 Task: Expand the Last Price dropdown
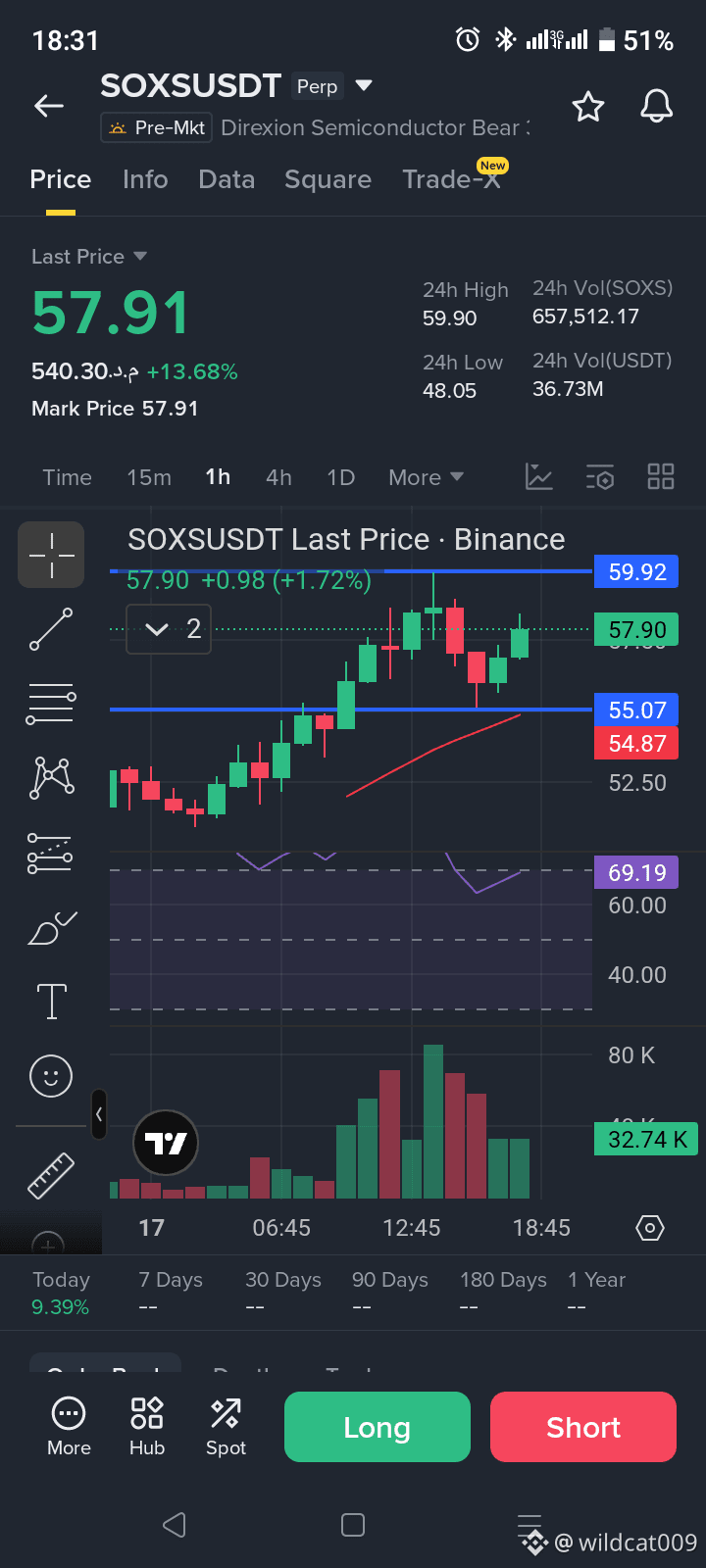coord(89,257)
